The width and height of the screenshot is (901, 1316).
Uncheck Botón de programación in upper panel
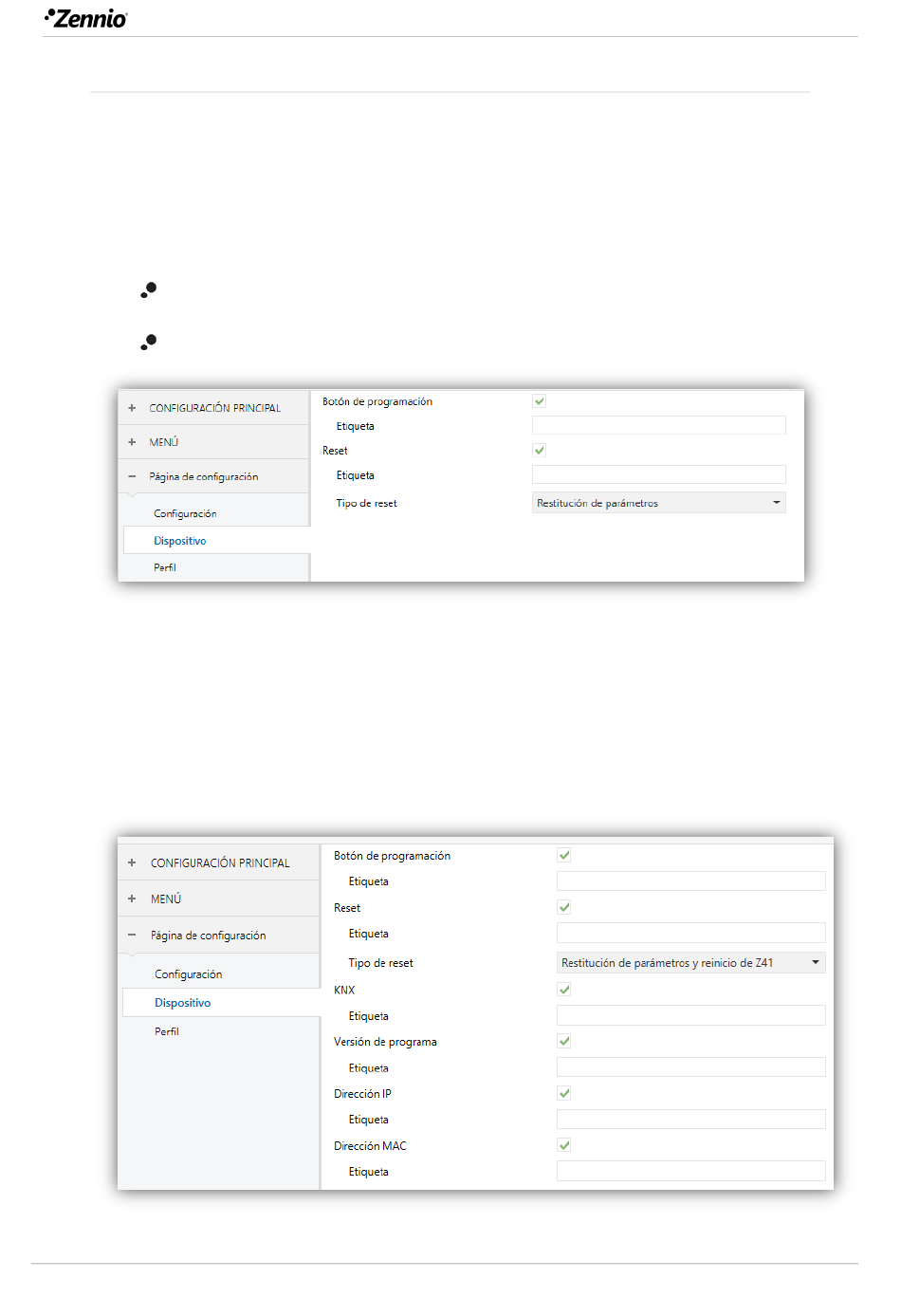539,401
